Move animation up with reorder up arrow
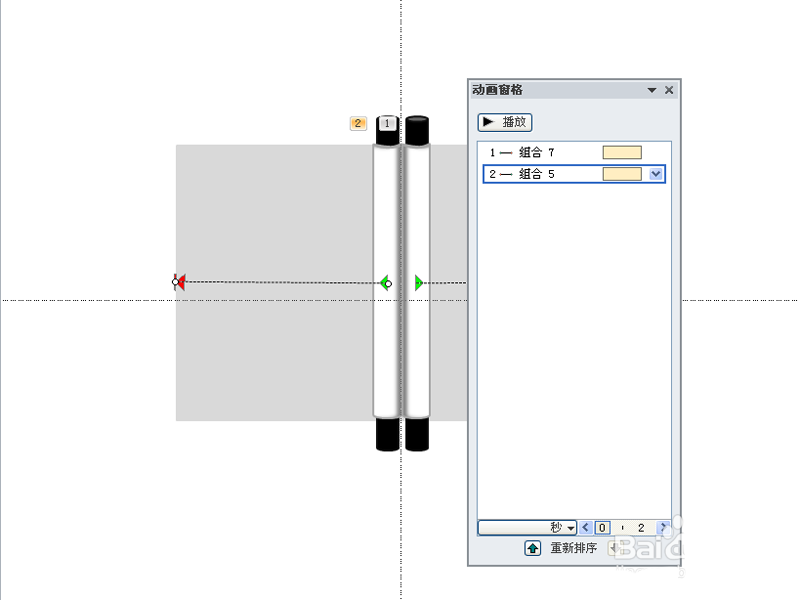 (532, 548)
